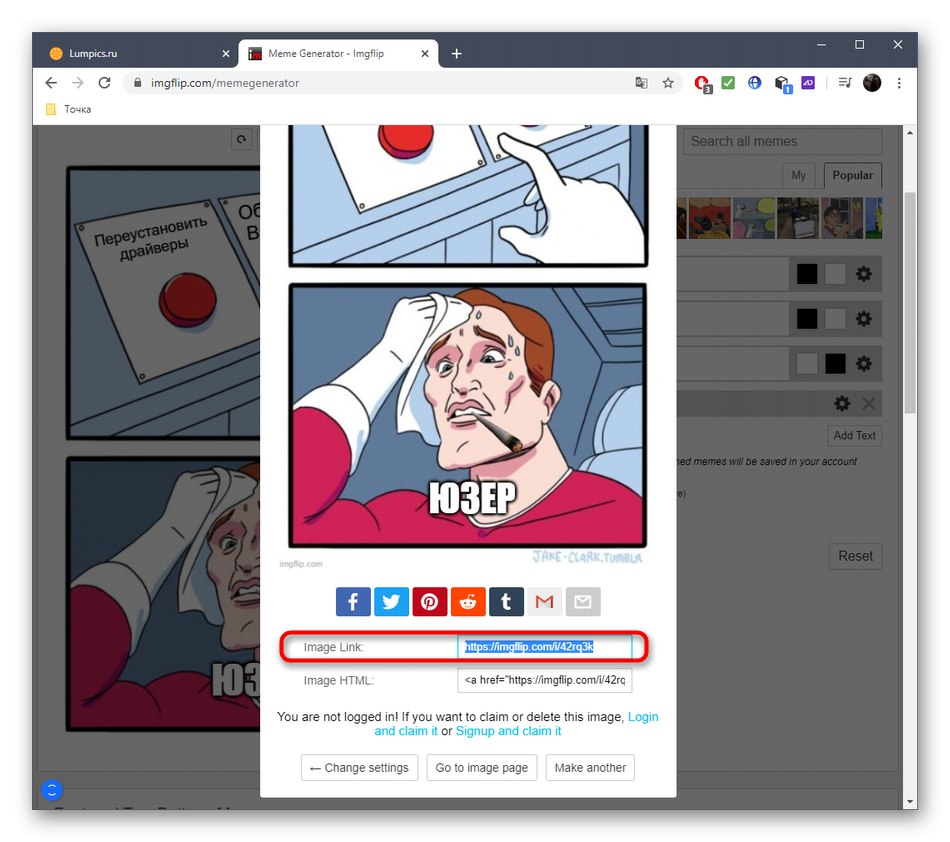Reload the imgflip page

tap(104, 83)
